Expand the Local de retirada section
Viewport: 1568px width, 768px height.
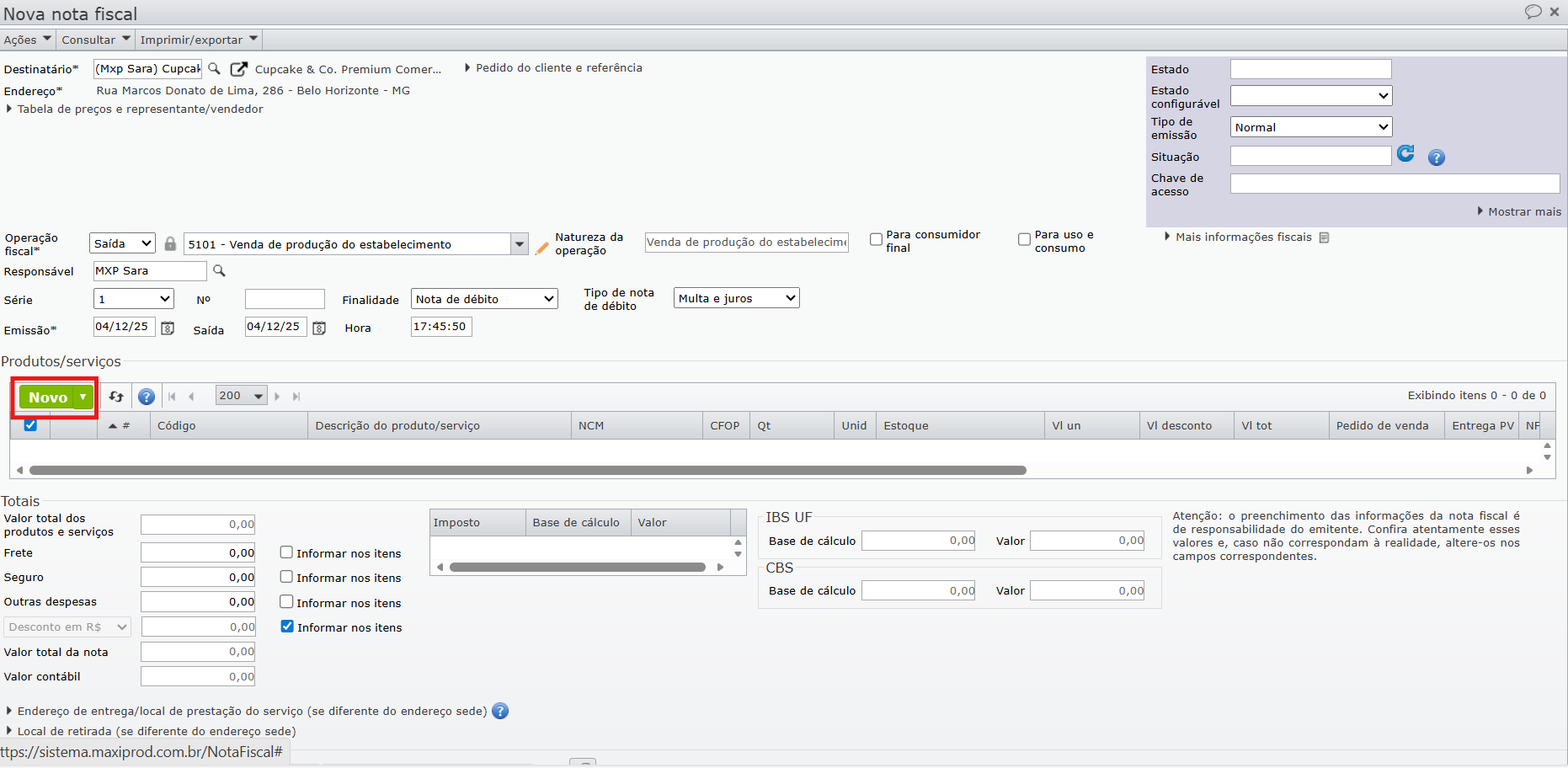[x=152, y=731]
